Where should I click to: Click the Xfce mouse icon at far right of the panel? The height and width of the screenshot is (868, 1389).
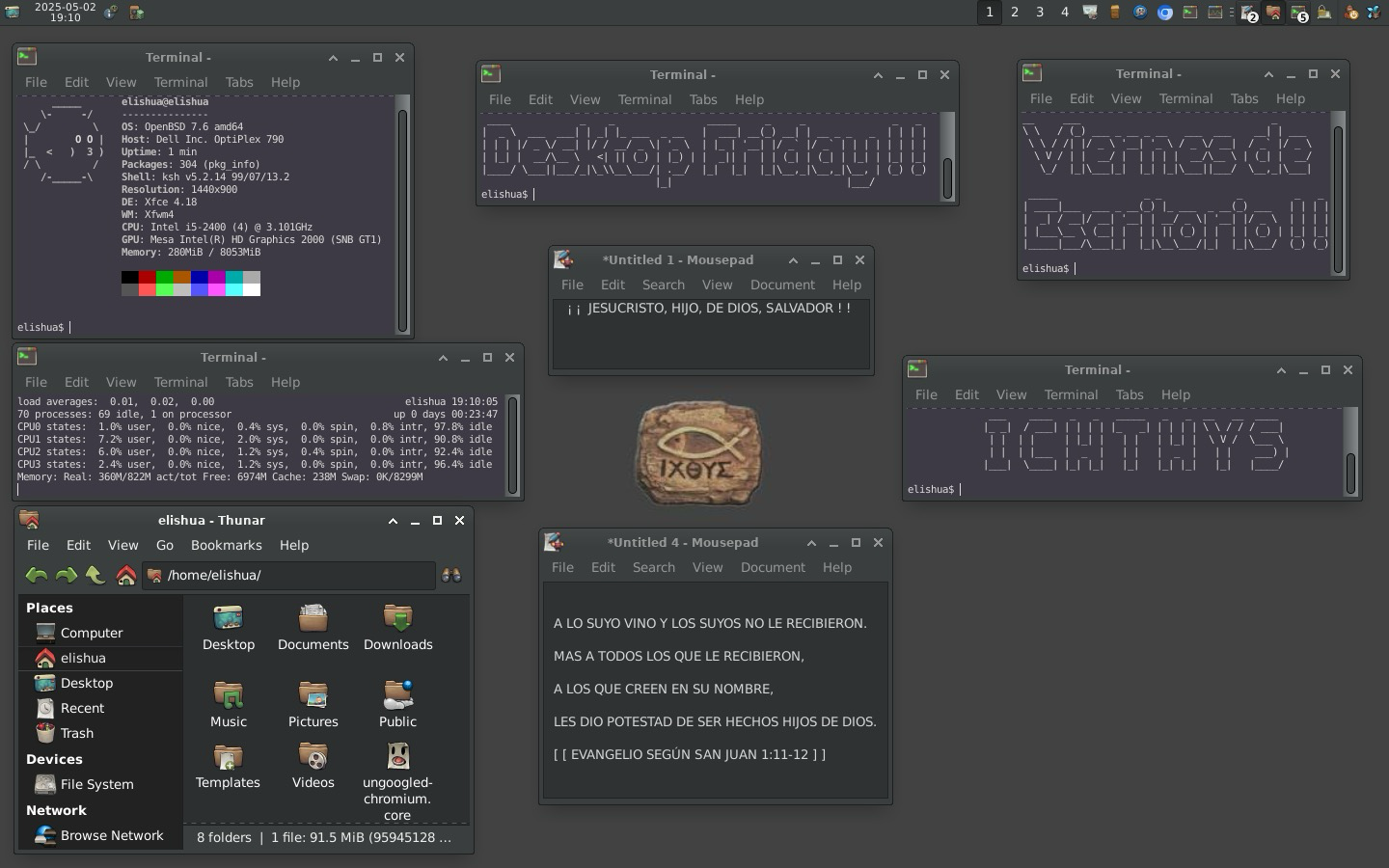(x=1374, y=13)
